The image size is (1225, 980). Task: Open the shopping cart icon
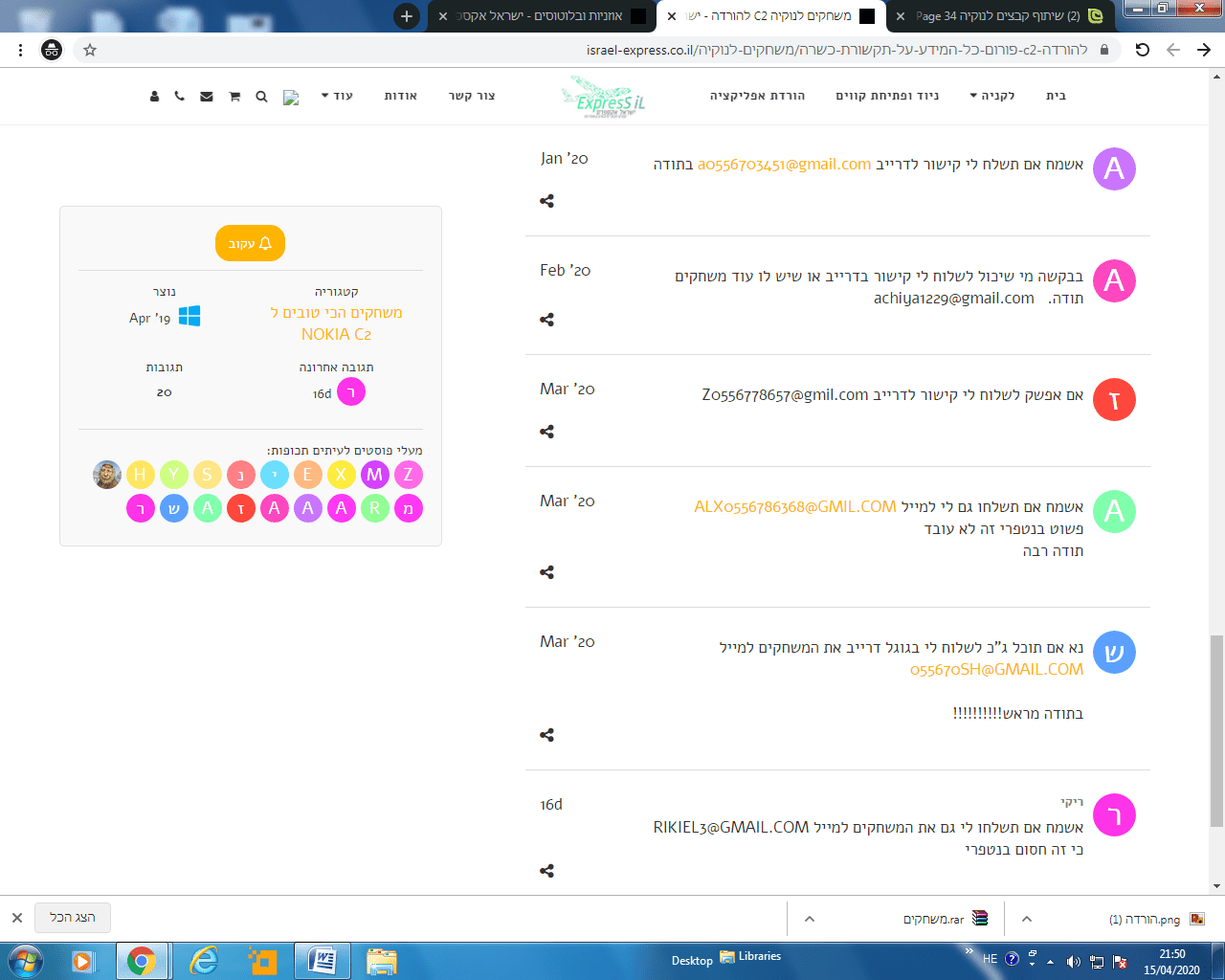[234, 96]
